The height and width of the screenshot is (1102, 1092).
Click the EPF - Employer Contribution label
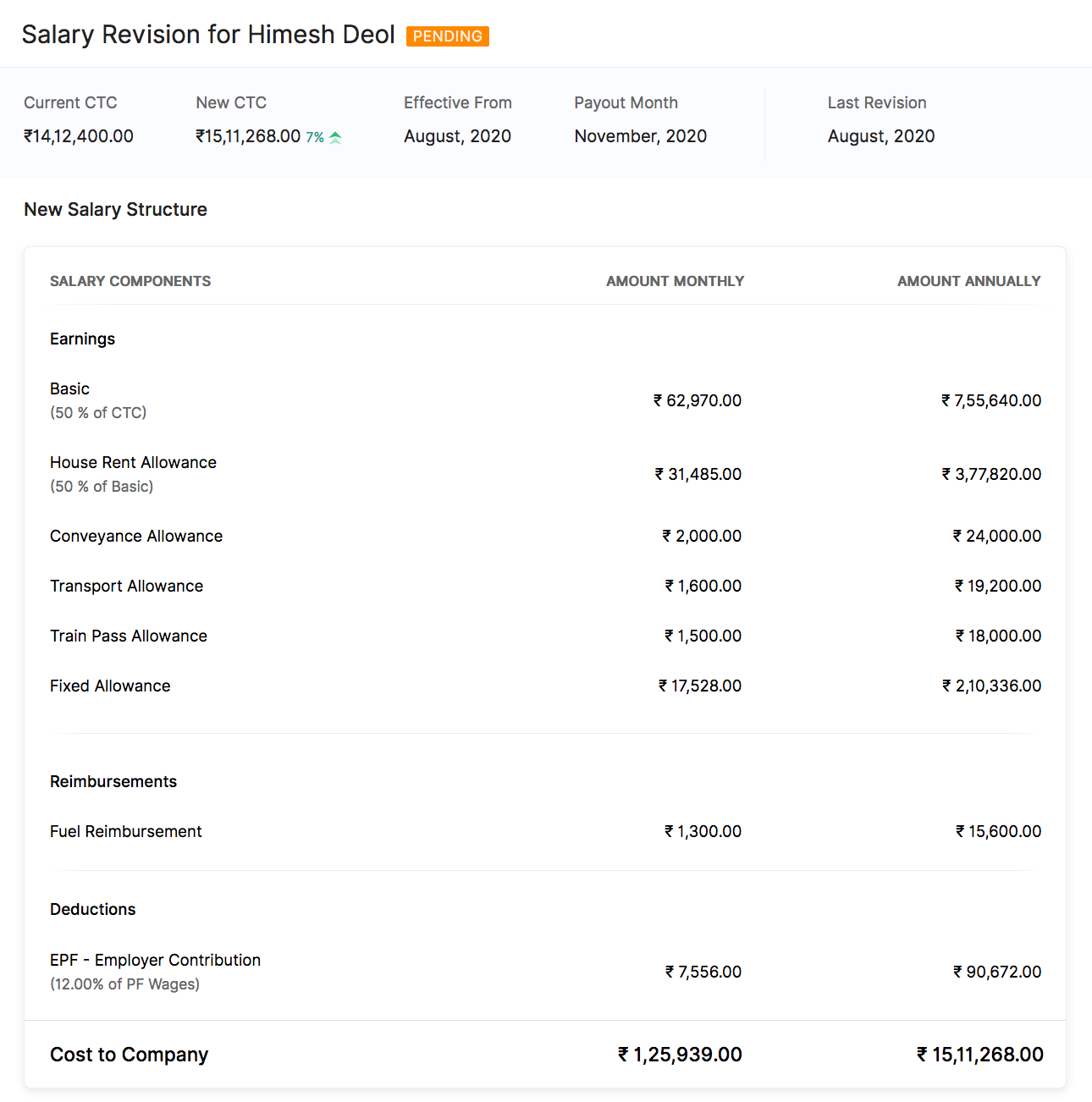156,960
